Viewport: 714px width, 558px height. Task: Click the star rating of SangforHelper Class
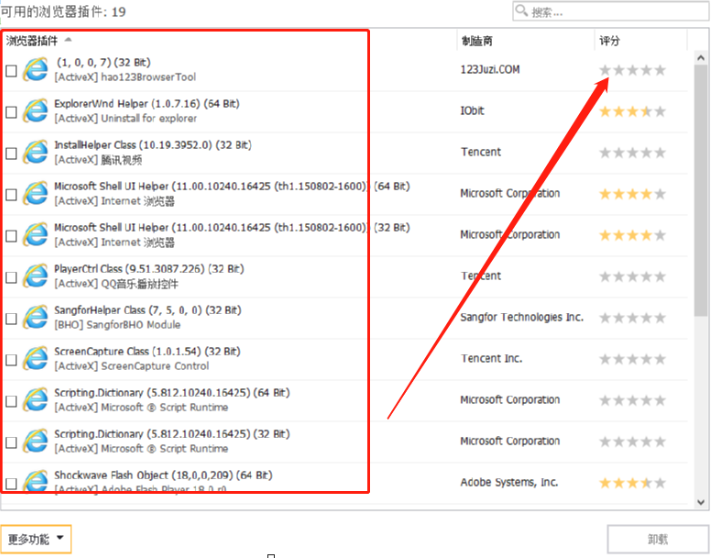coord(632,318)
